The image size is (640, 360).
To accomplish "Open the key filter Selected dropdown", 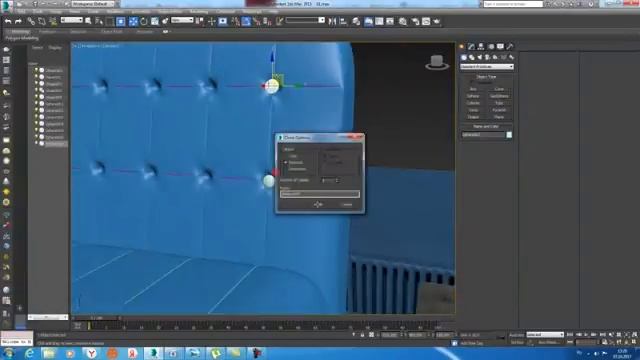I will (x=545, y=335).
